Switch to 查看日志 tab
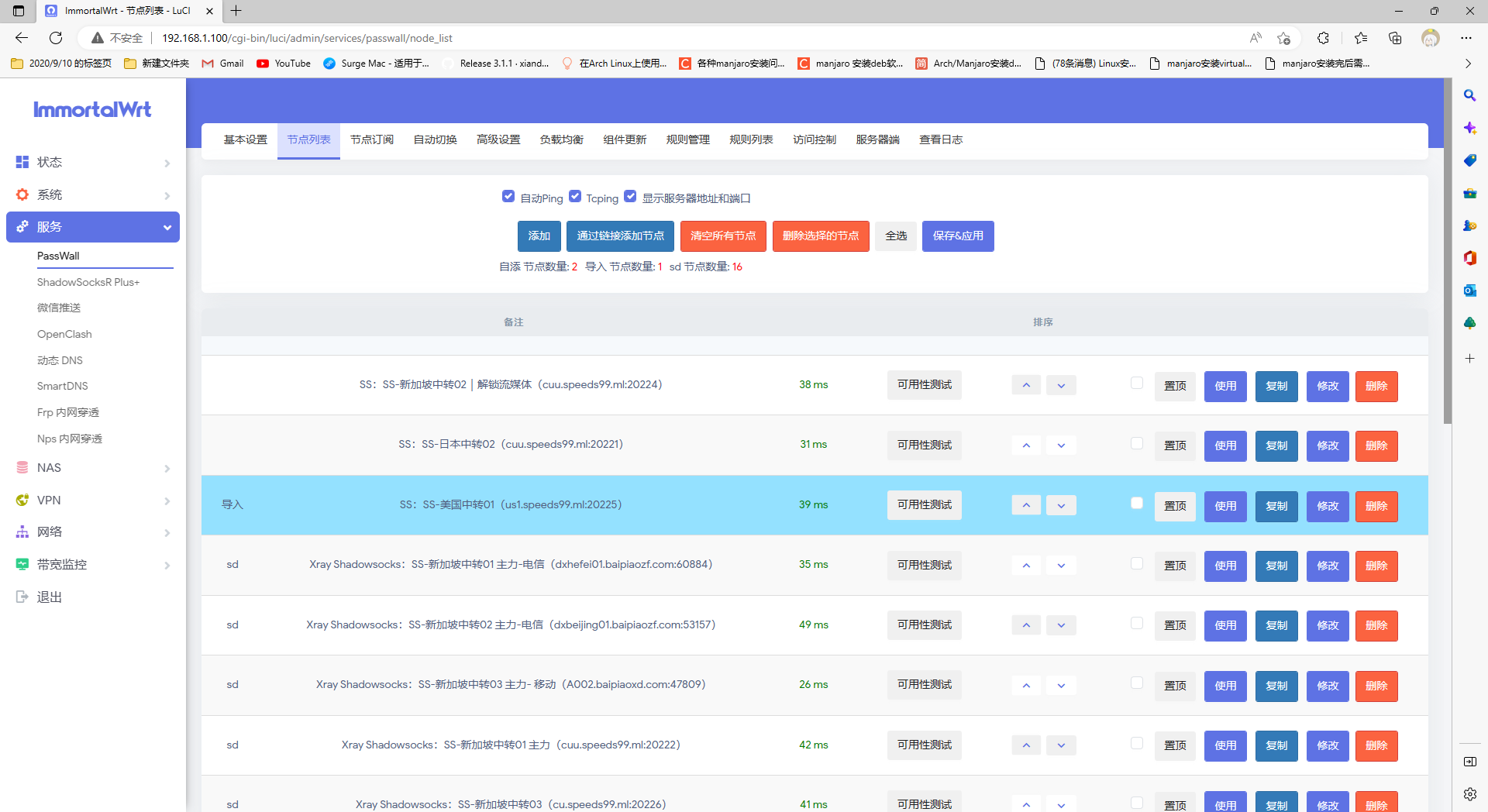The height and width of the screenshot is (812, 1488). click(941, 140)
